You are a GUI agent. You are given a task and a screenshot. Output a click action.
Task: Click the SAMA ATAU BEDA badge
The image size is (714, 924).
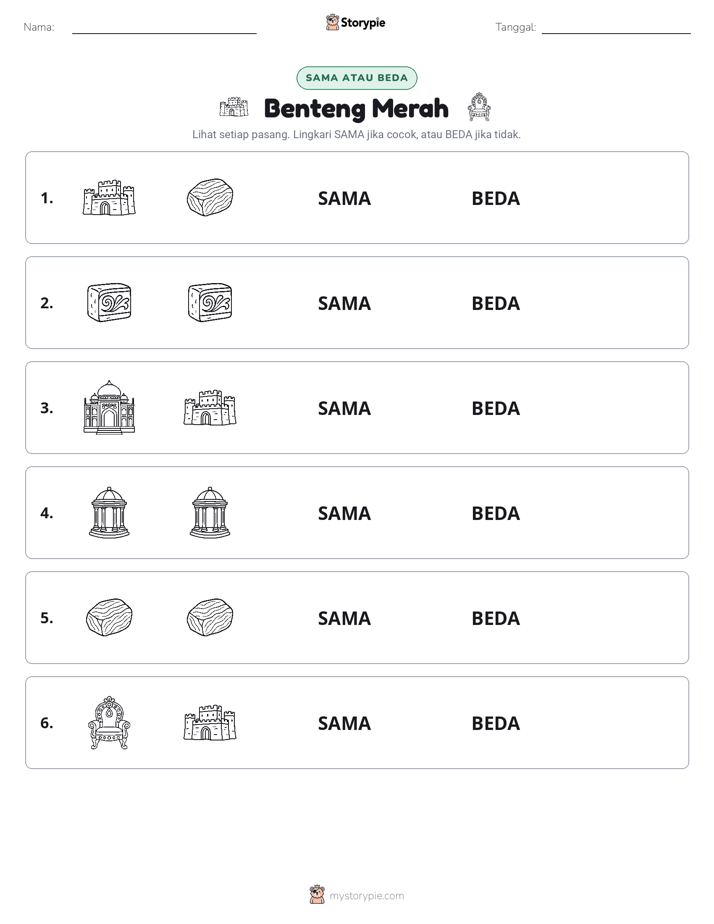pyautogui.click(x=356, y=78)
